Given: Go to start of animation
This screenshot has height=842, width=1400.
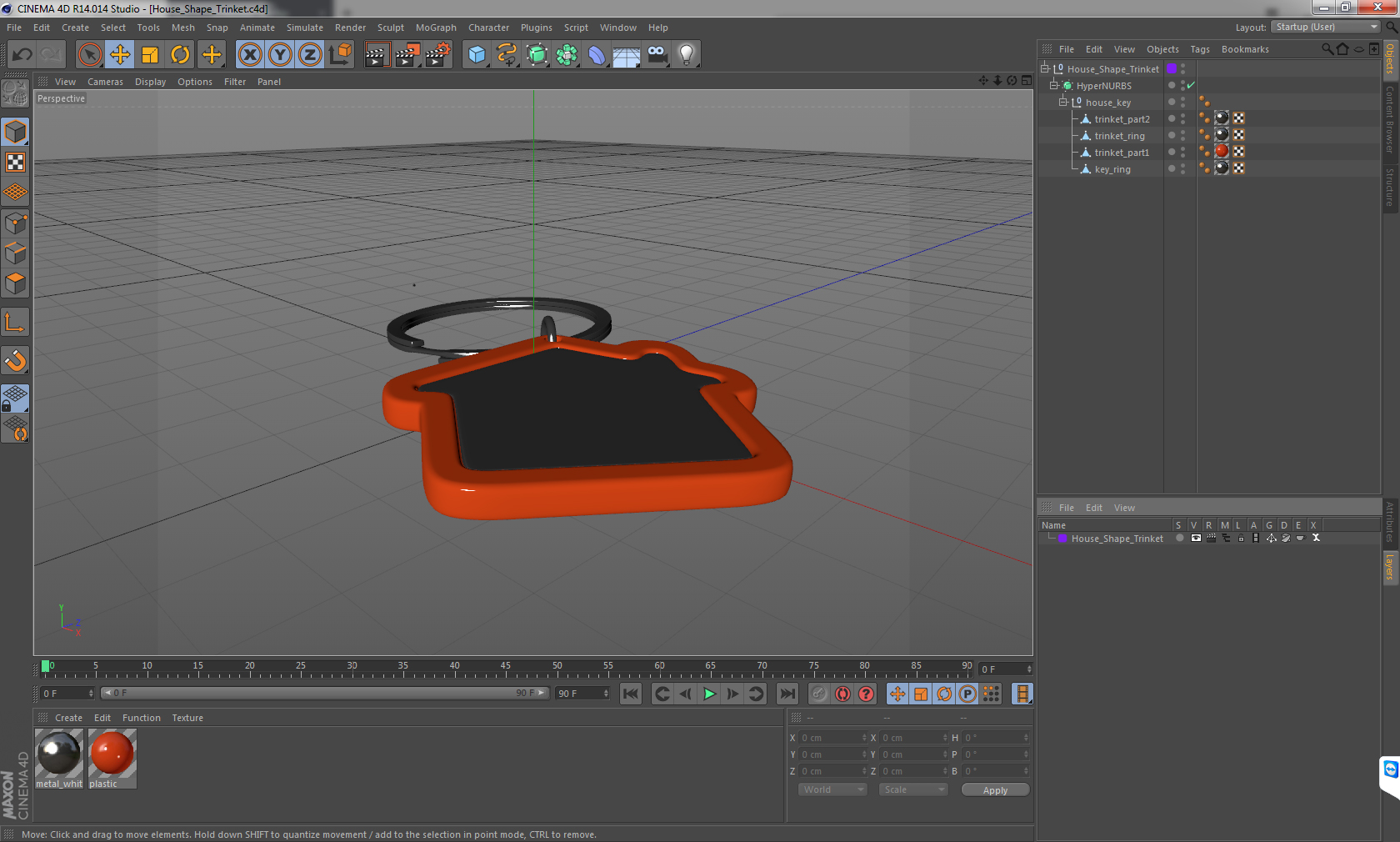Looking at the screenshot, I should point(631,694).
